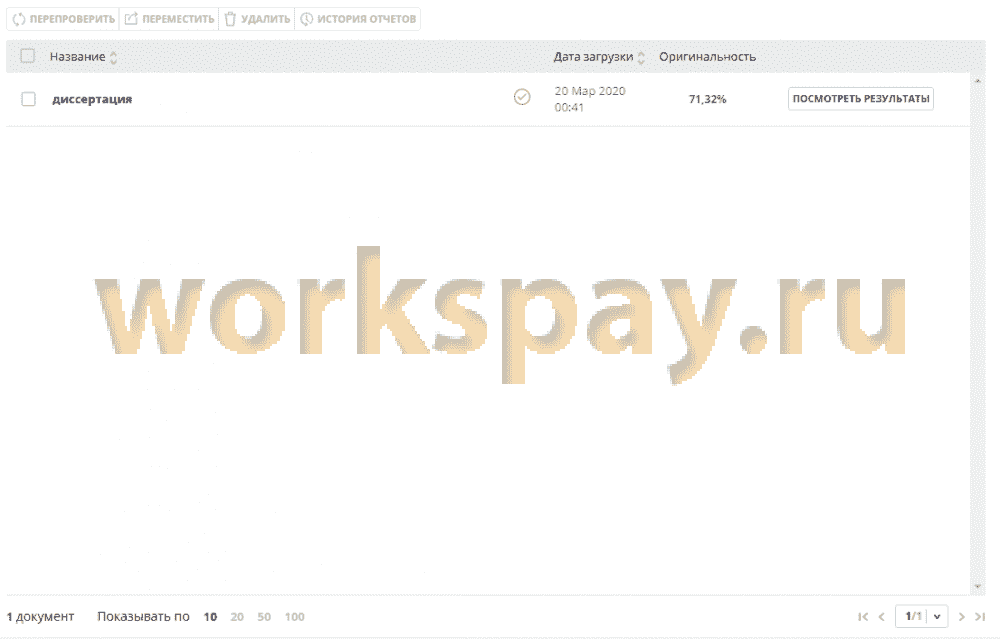1000x639 pixels.
Task: Click the Оригинальность column header
Action: tap(707, 57)
